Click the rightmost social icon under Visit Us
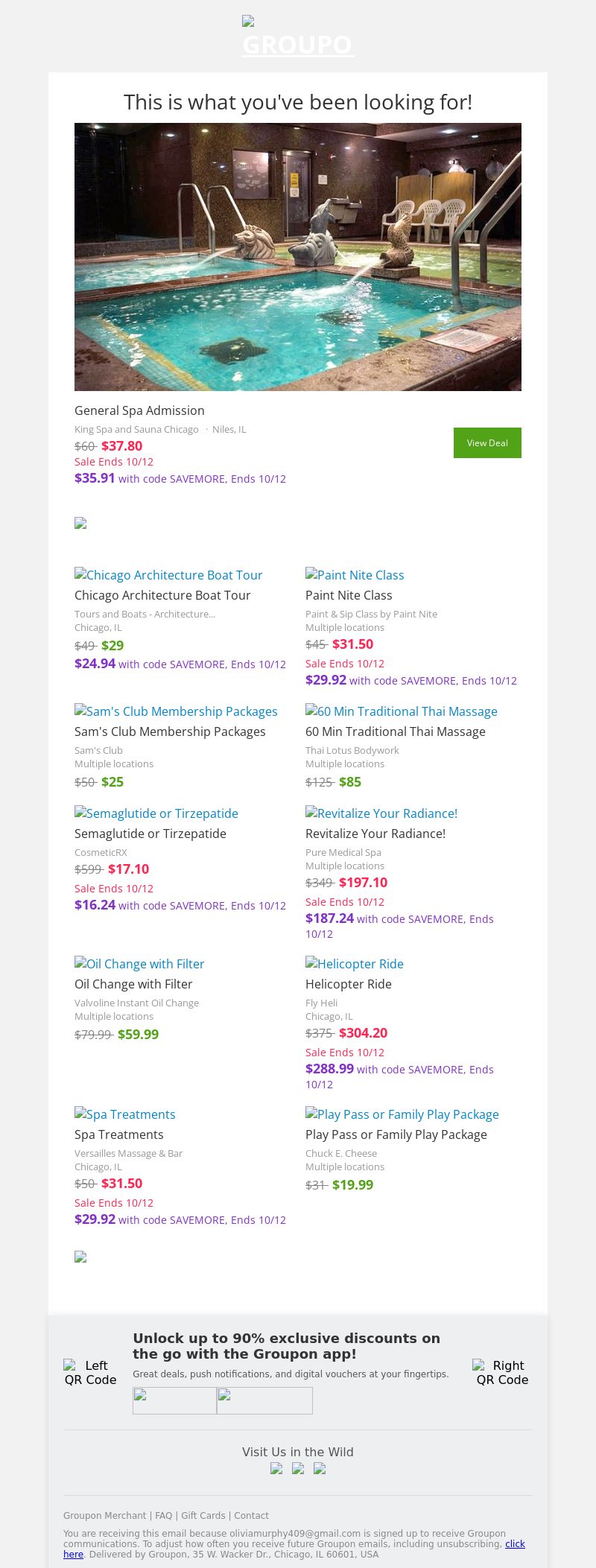This screenshot has height=1568, width=596. [320, 1468]
